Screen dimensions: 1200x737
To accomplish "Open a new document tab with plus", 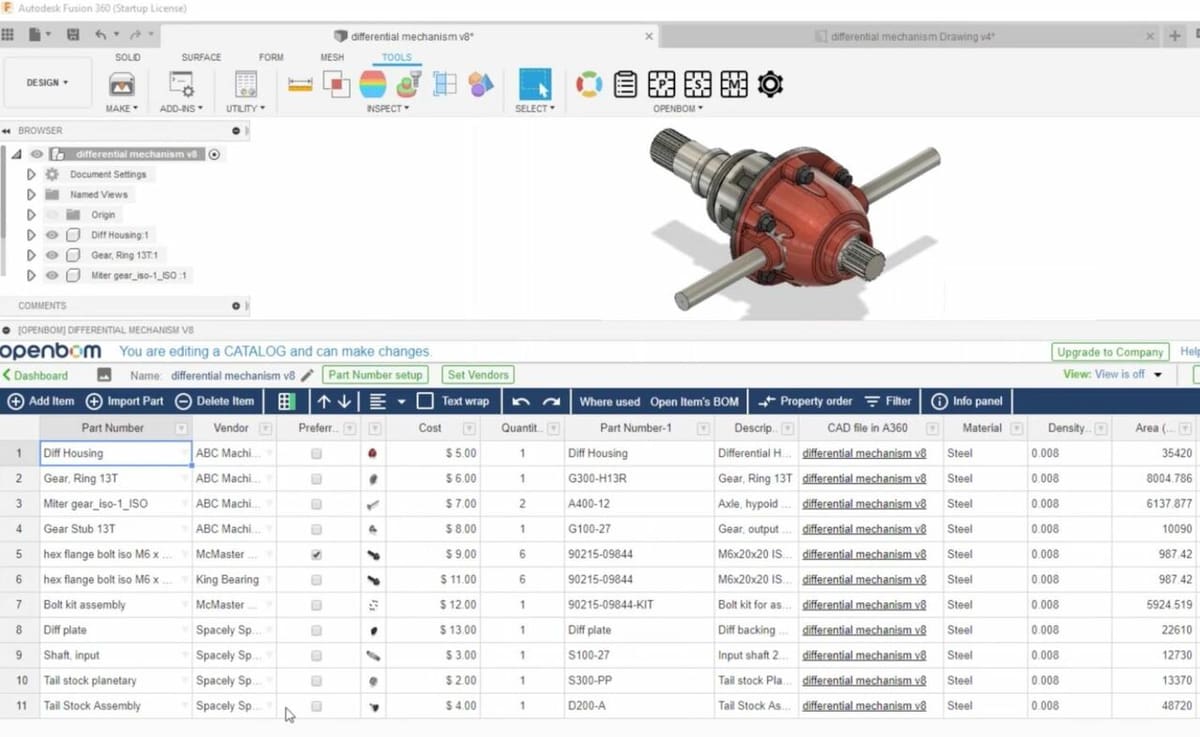I will 1174,36.
